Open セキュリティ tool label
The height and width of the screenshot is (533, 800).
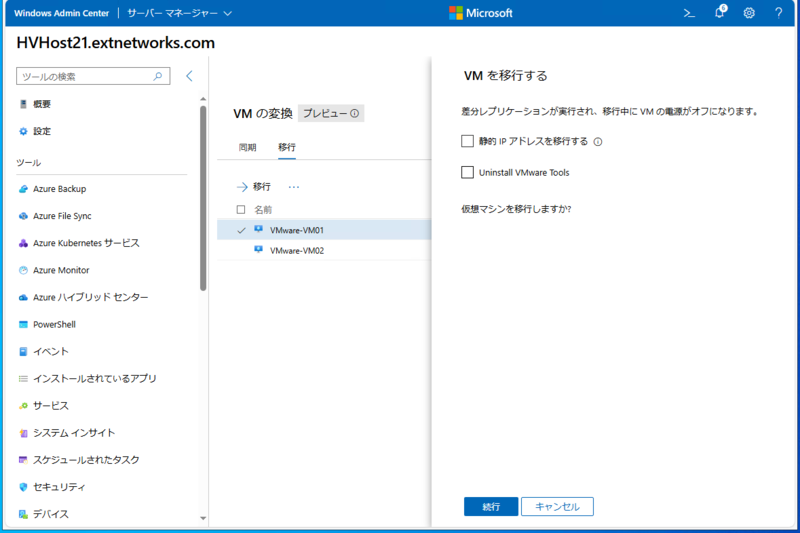tap(59, 487)
